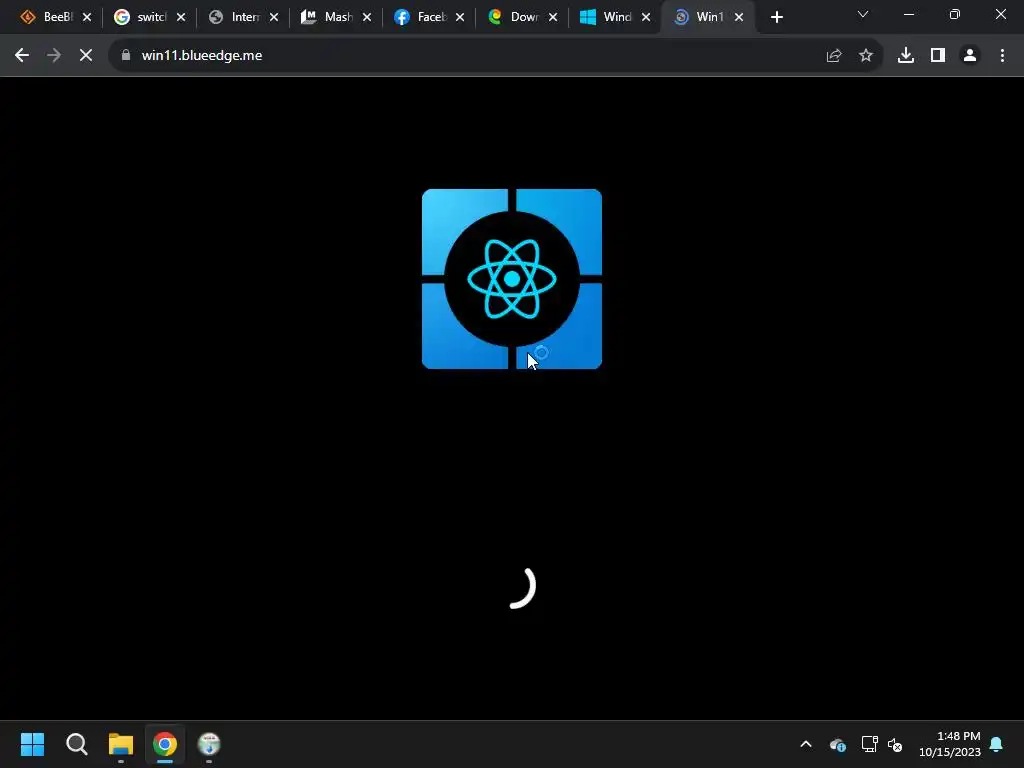1024x768 pixels.
Task: Close the Wind tab
Action: pyautogui.click(x=646, y=17)
